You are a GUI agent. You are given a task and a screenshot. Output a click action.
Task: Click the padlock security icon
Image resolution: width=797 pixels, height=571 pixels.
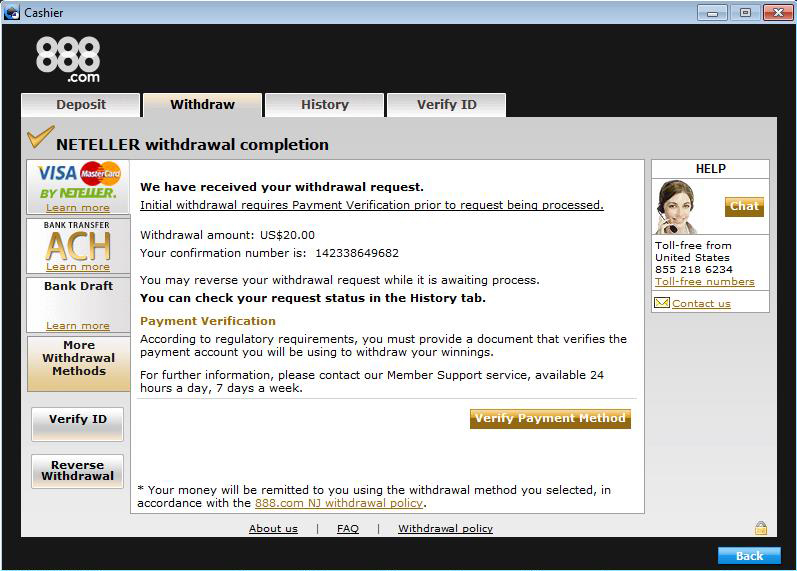pyautogui.click(x=760, y=528)
